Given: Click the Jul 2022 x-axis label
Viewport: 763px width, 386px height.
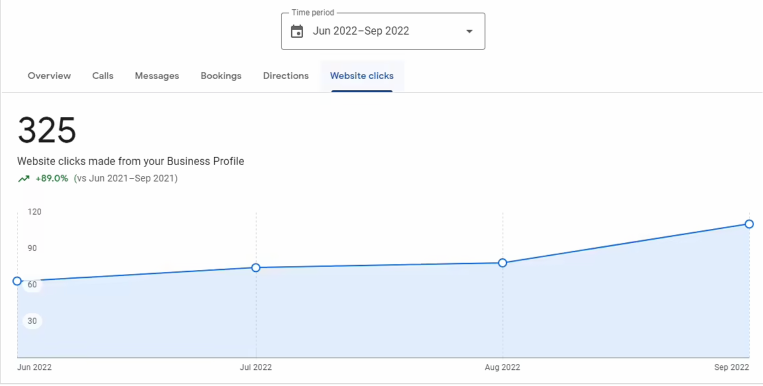Looking at the screenshot, I should (x=256, y=368).
